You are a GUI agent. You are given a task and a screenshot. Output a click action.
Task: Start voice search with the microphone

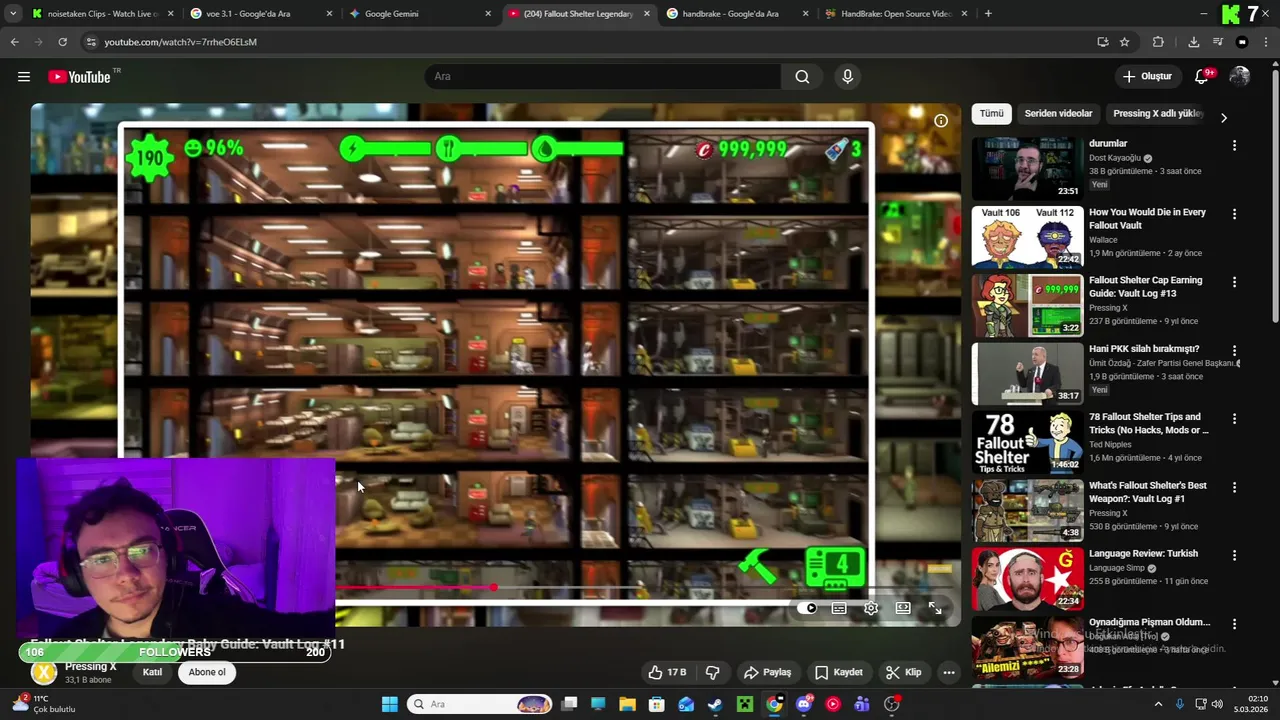(x=847, y=77)
